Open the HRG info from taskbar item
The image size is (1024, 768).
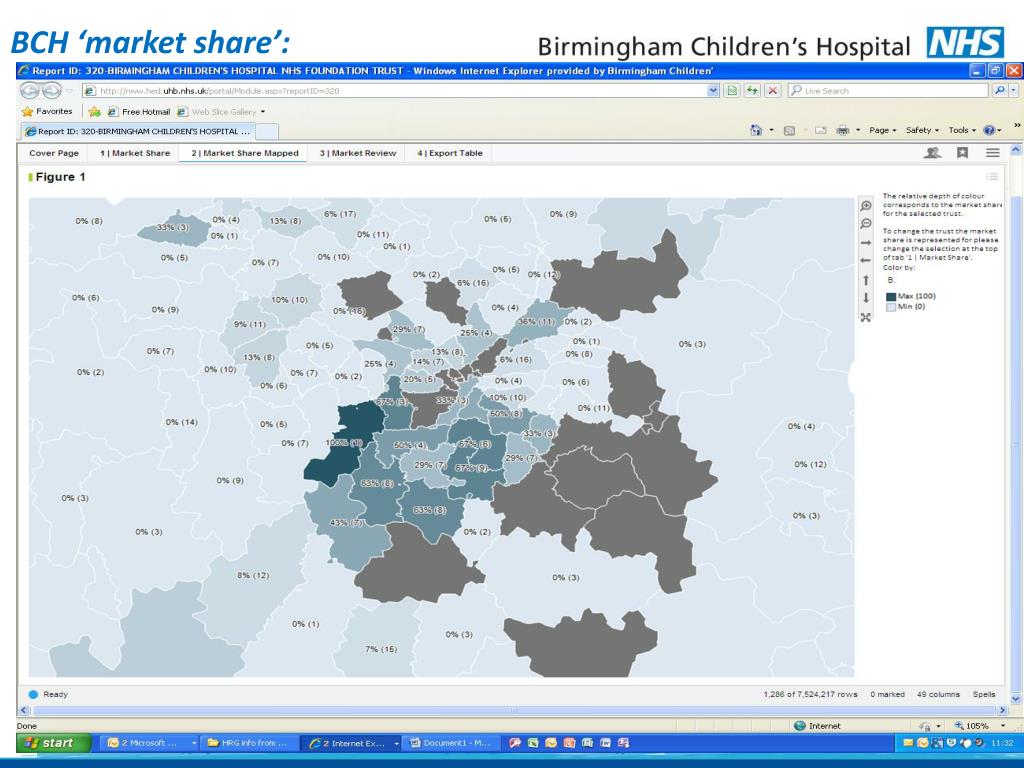coord(249,743)
